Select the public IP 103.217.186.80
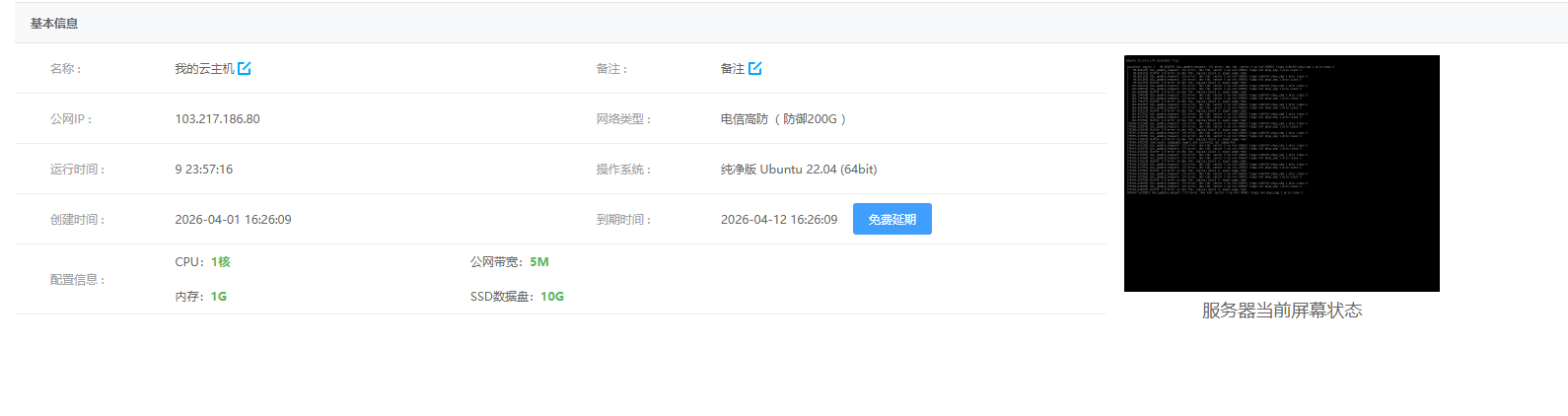This screenshot has width=1568, height=416. (217, 118)
